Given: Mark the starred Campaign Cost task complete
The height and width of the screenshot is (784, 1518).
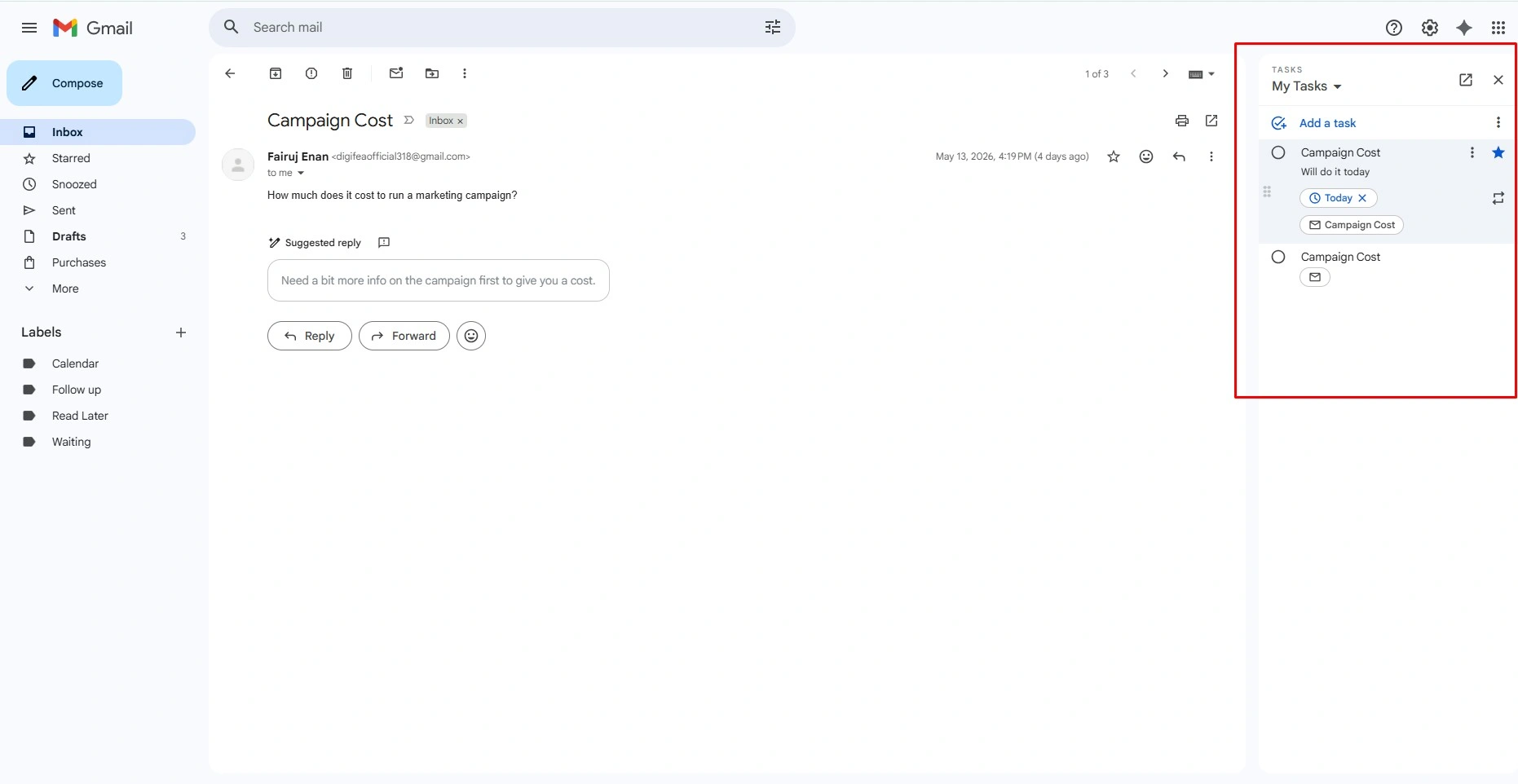Looking at the screenshot, I should point(1278,152).
